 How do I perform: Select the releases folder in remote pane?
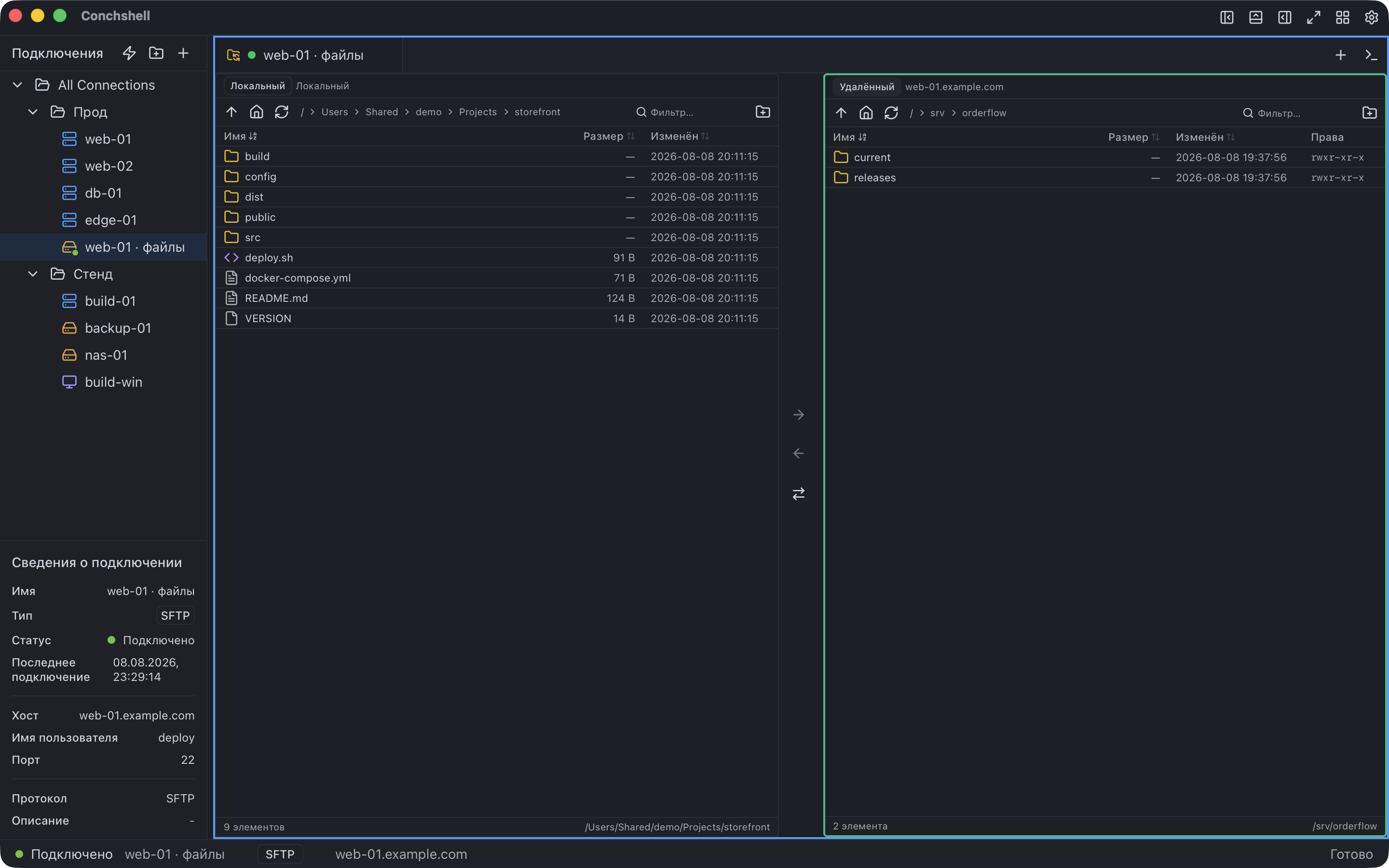click(1105, 178)
